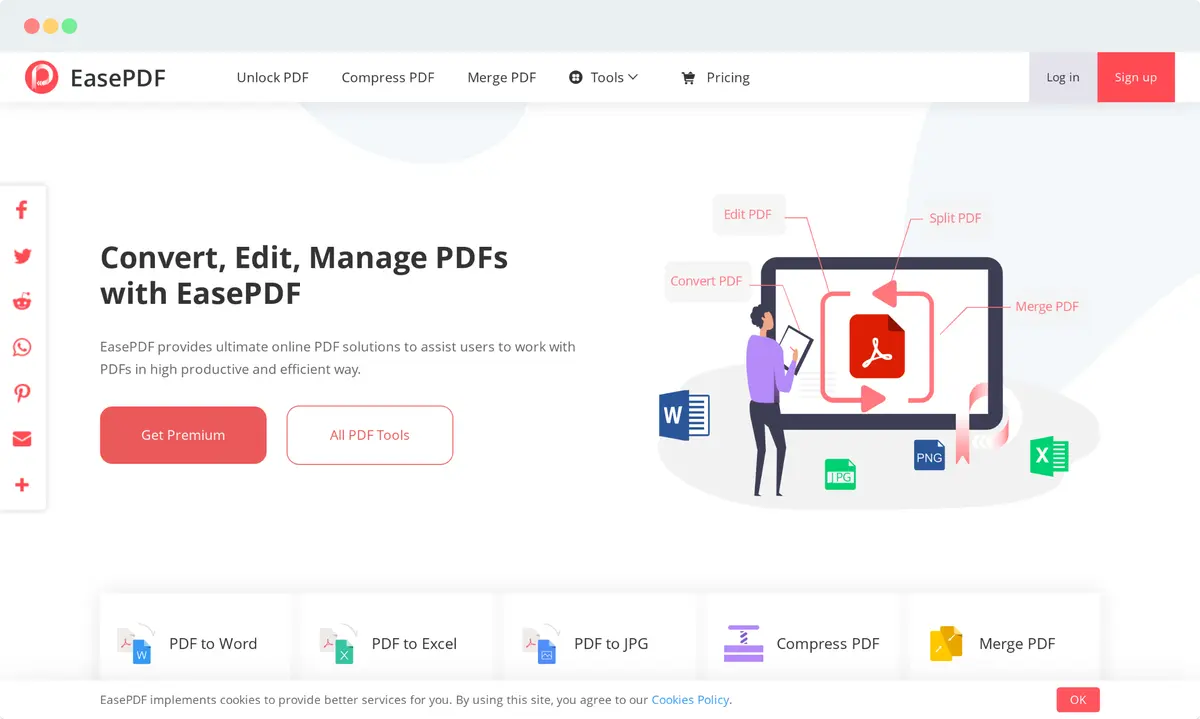Go to the Pricing page

click(728, 77)
